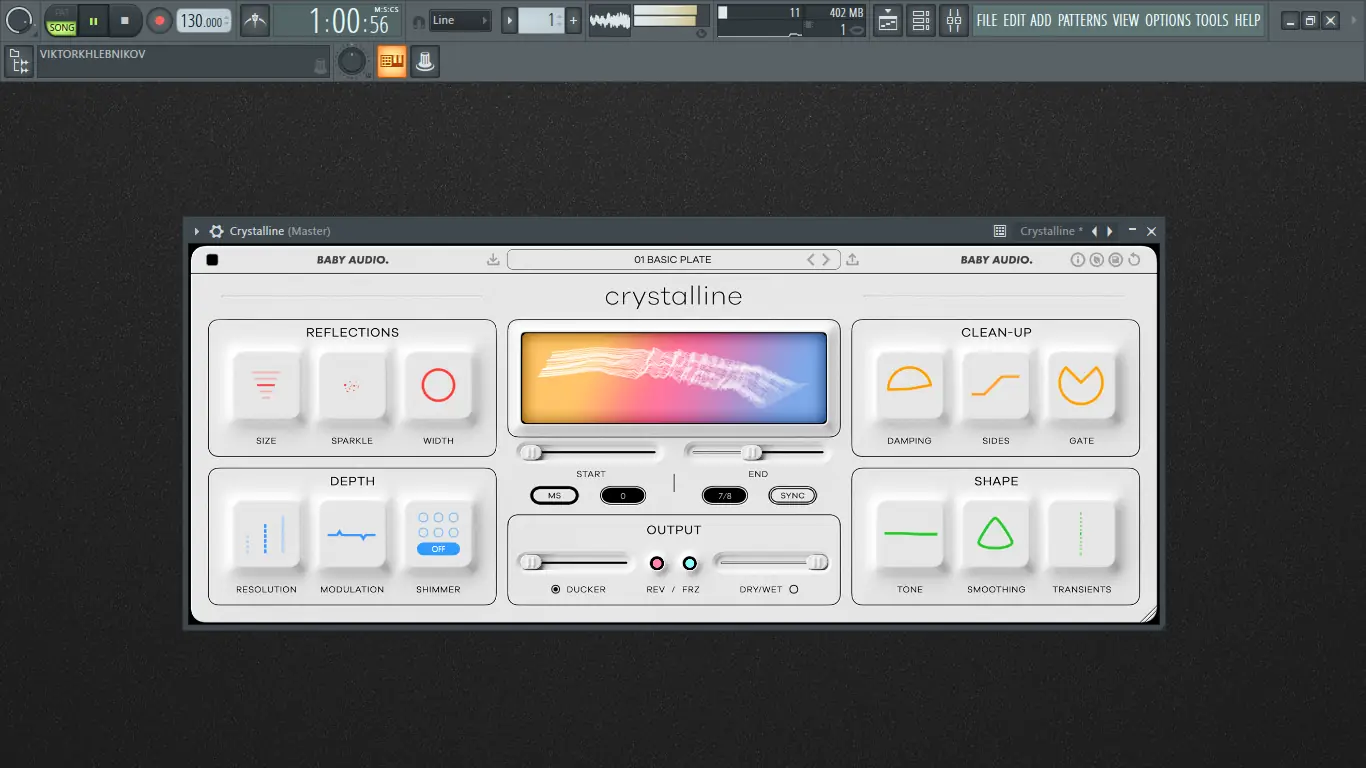The width and height of the screenshot is (1366, 768).
Task: Toggle the black square in Crystalline header
Action: pyautogui.click(x=212, y=260)
